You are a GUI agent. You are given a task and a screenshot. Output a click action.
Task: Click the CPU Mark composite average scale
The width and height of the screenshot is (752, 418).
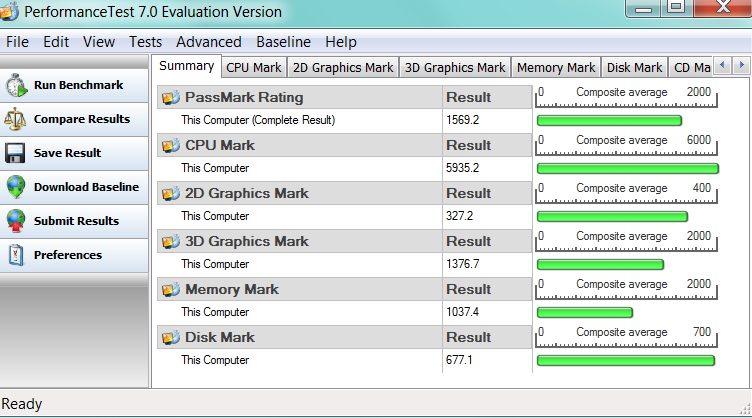(x=626, y=144)
